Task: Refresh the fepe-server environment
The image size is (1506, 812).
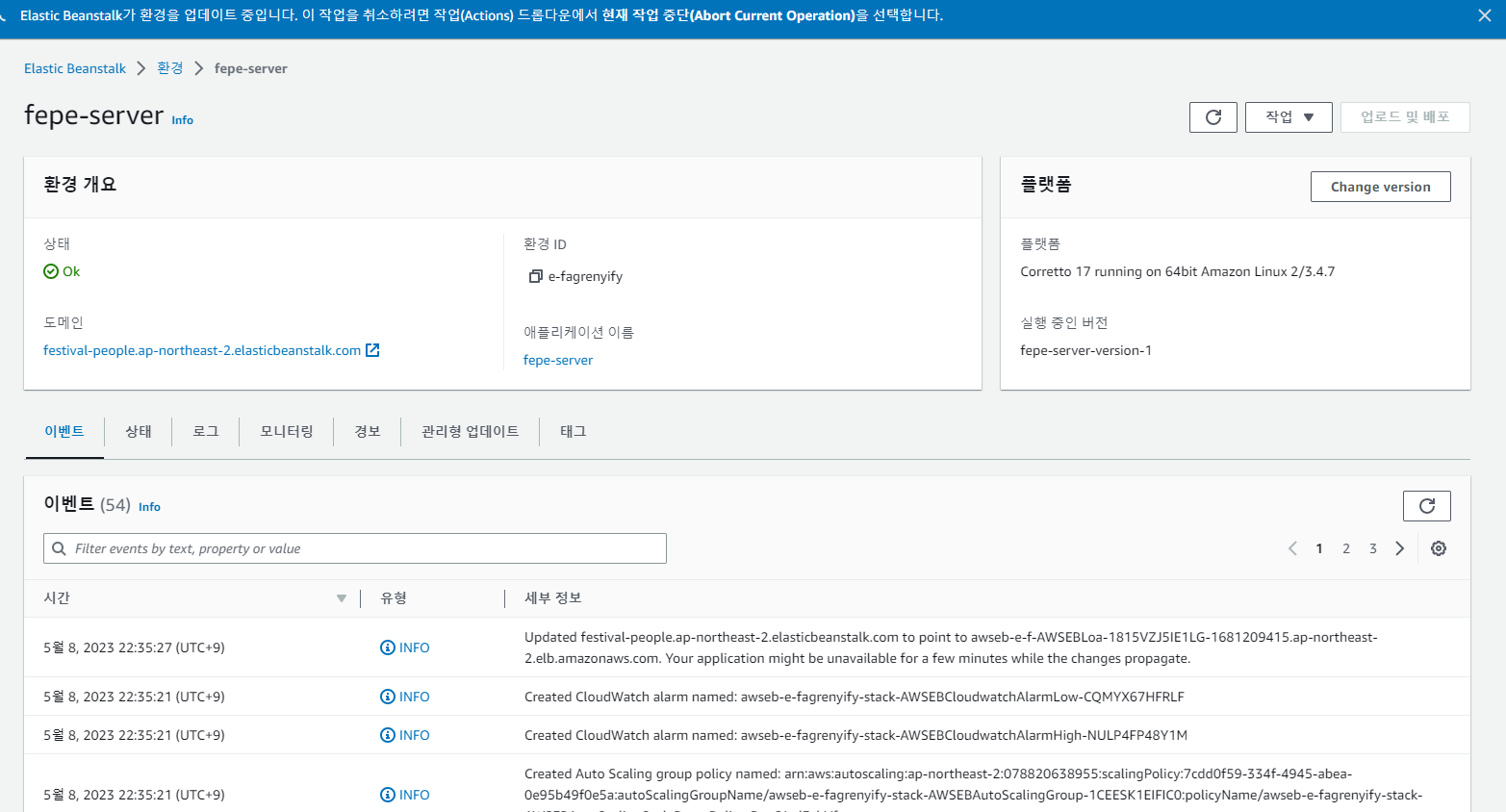Action: 1213,117
